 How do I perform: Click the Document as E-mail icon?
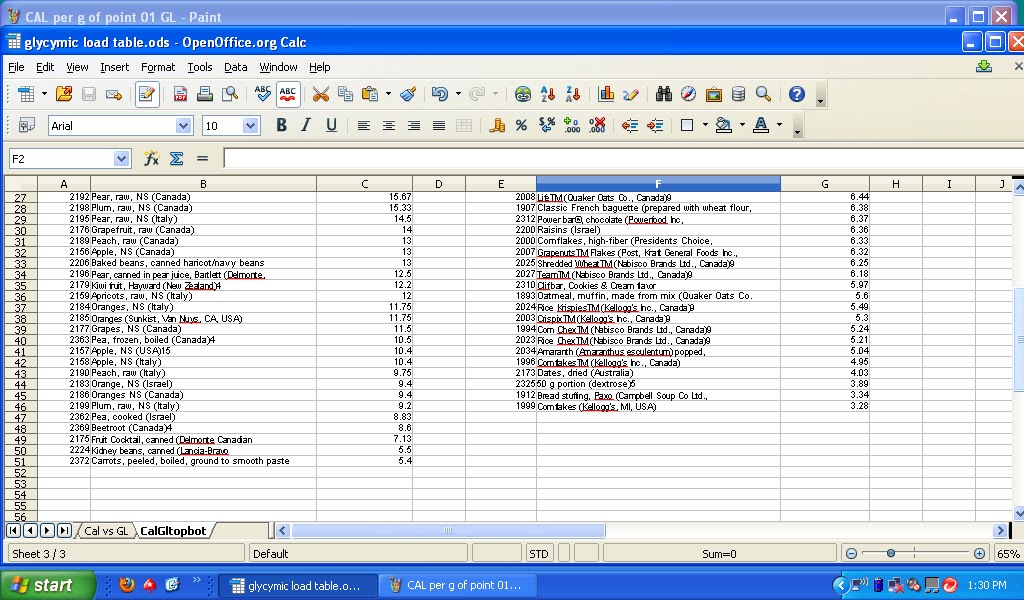(114, 94)
